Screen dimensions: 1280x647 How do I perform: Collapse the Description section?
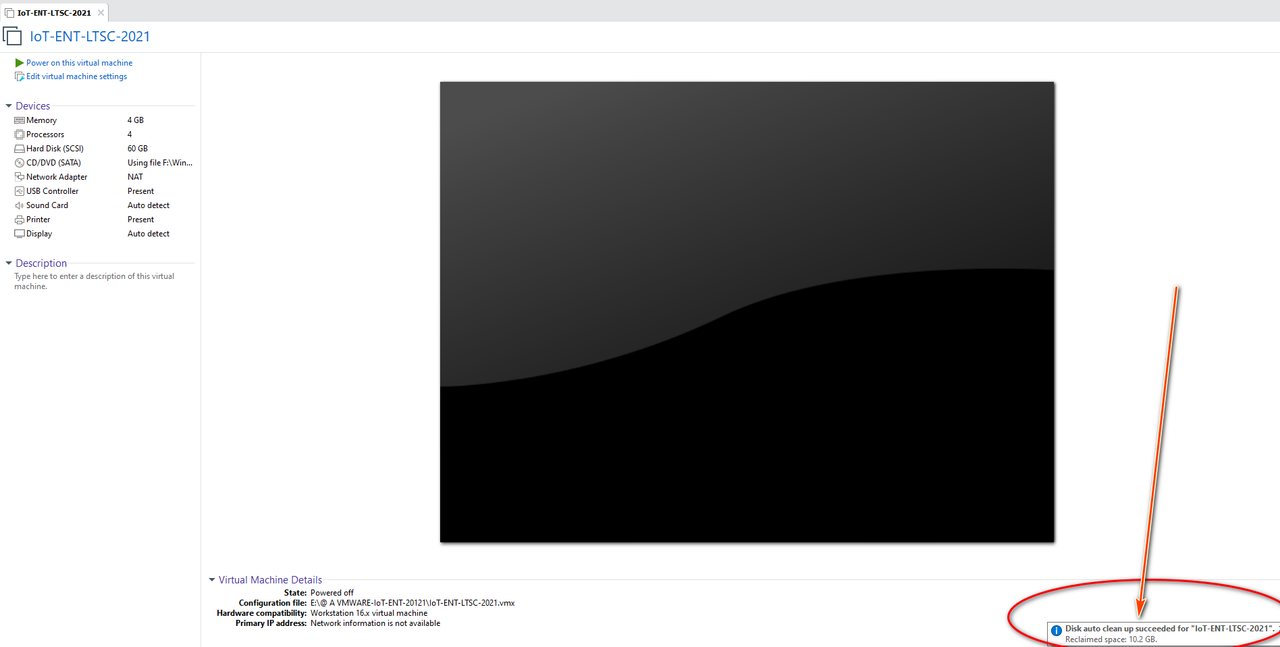click(9, 263)
